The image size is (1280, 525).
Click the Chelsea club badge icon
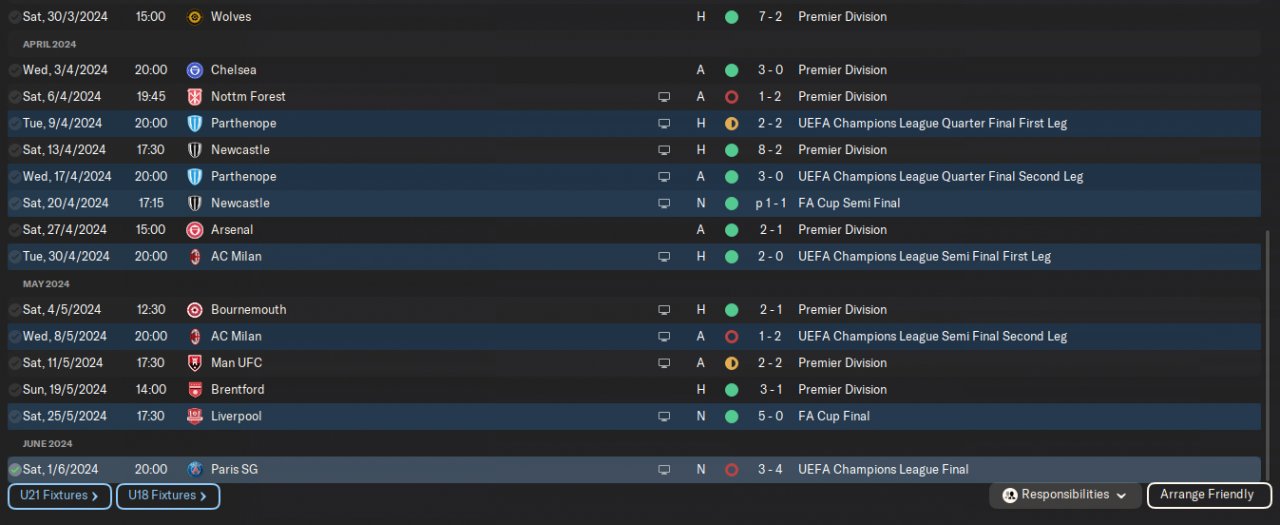tap(194, 70)
